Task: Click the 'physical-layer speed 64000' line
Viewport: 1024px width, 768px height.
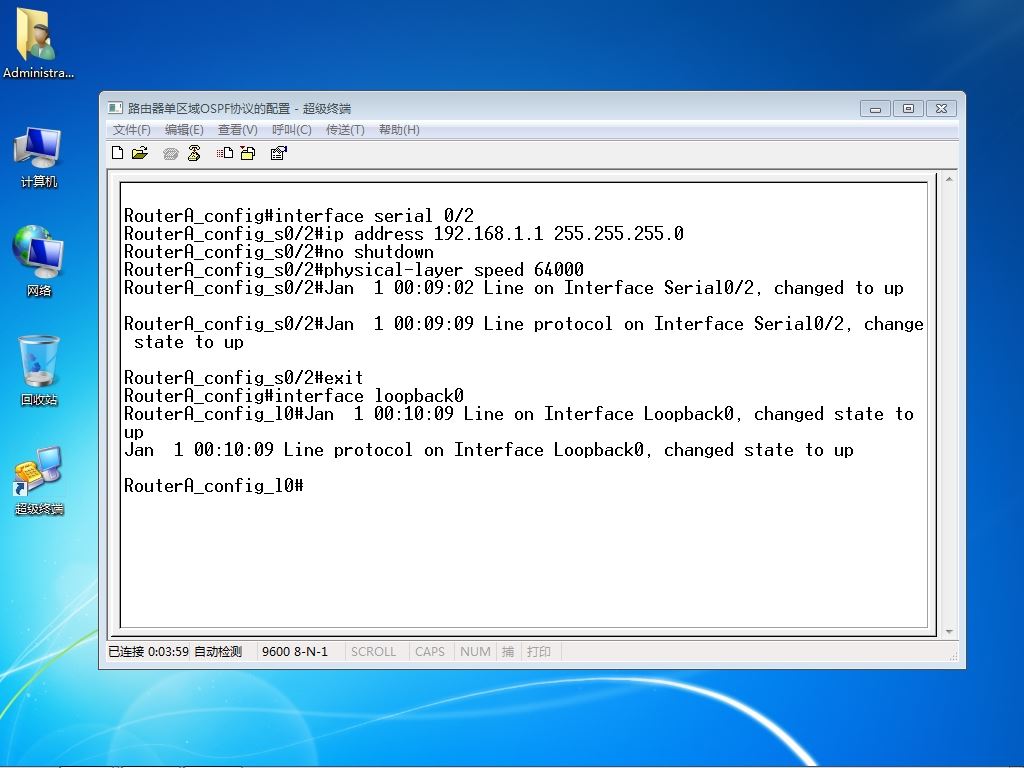Action: point(353,270)
